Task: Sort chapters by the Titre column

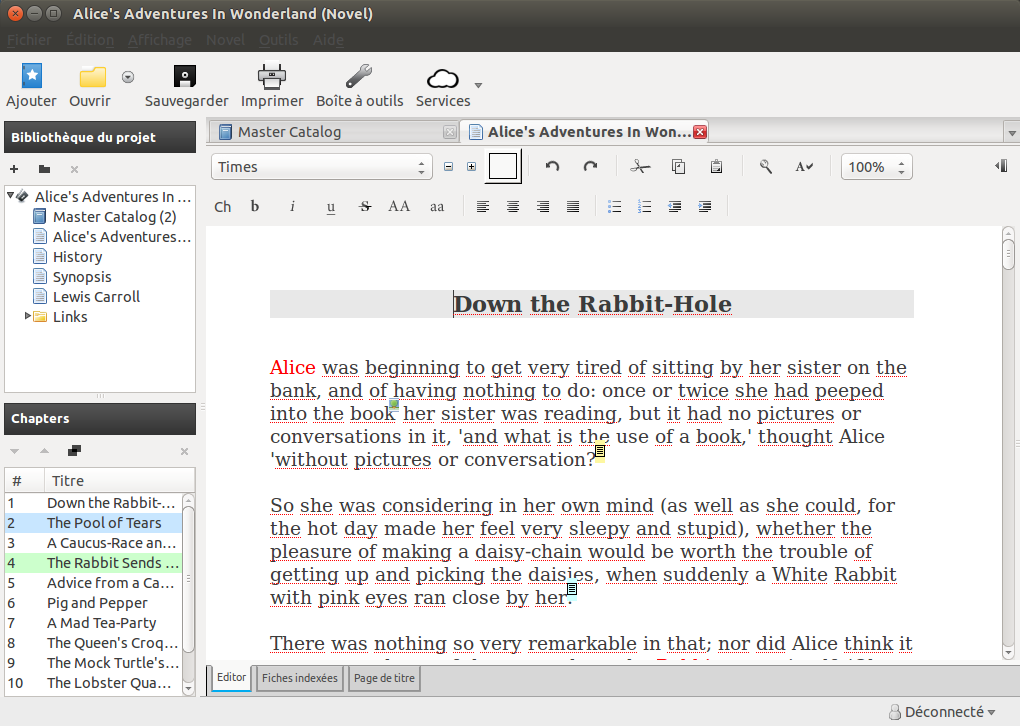Action: (x=120, y=481)
